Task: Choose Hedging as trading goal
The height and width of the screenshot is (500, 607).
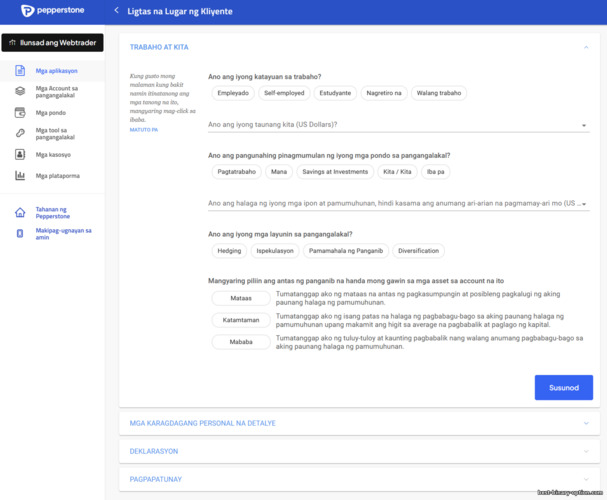Action: [229, 251]
